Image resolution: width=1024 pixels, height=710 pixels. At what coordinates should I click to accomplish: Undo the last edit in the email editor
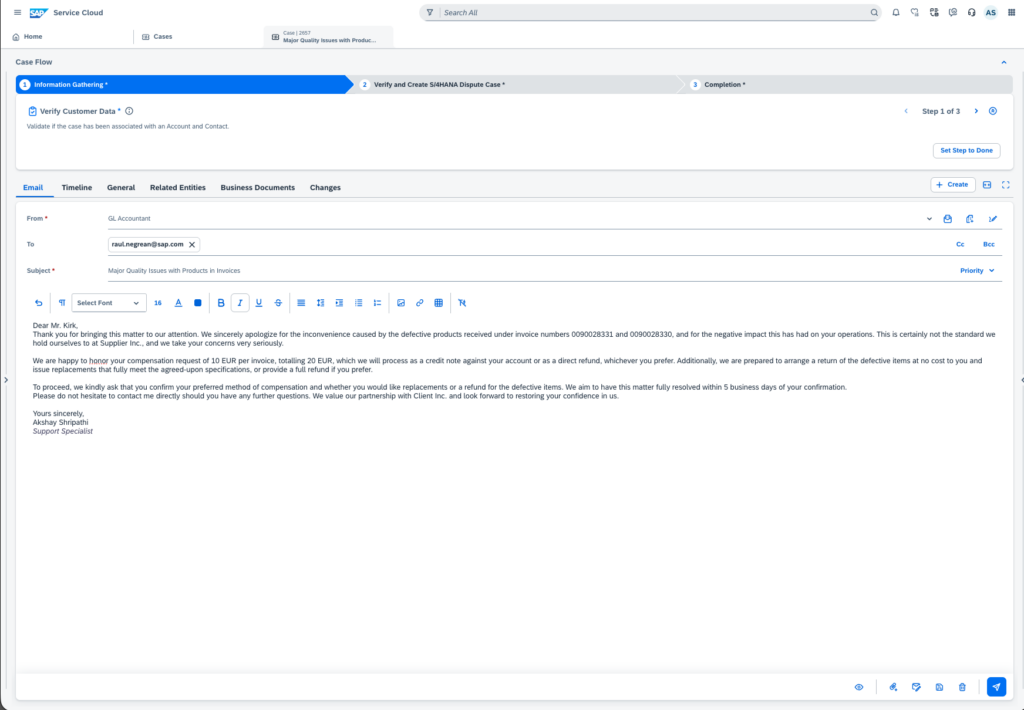39,302
